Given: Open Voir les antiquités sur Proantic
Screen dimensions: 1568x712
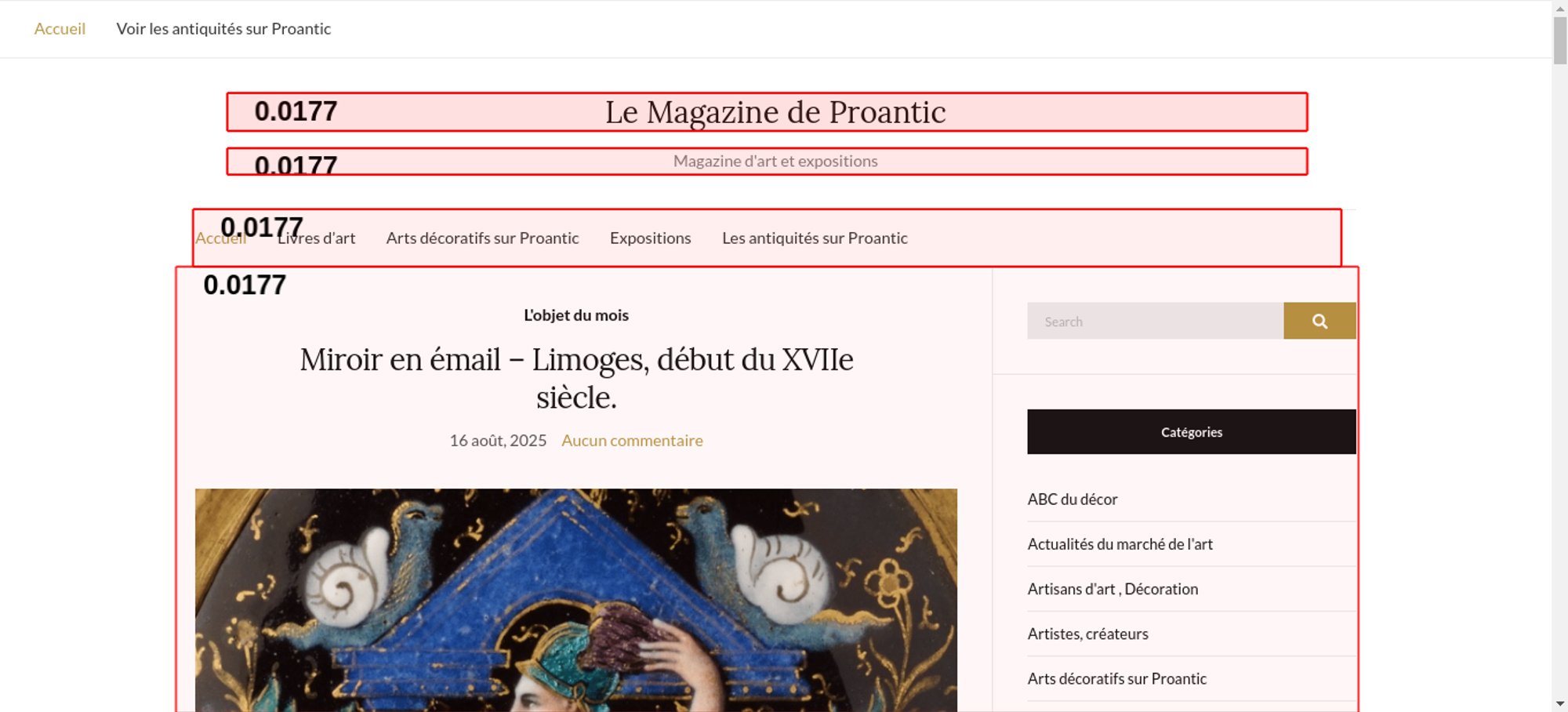Looking at the screenshot, I should click(x=223, y=29).
